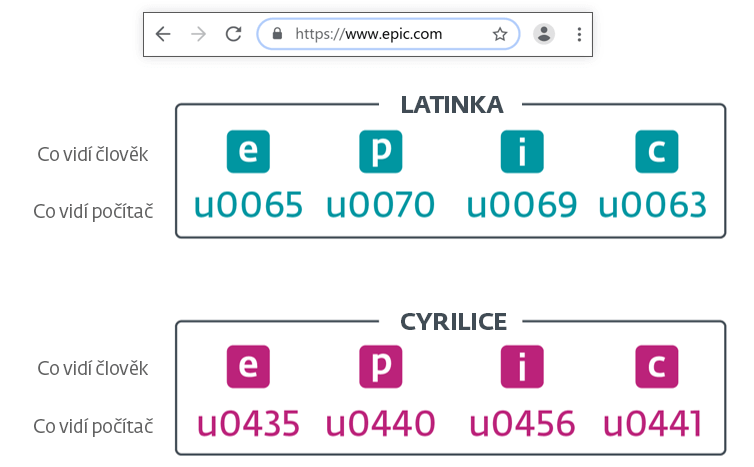The image size is (754, 467).
Task: Select the code u0435
Action: click(248, 424)
